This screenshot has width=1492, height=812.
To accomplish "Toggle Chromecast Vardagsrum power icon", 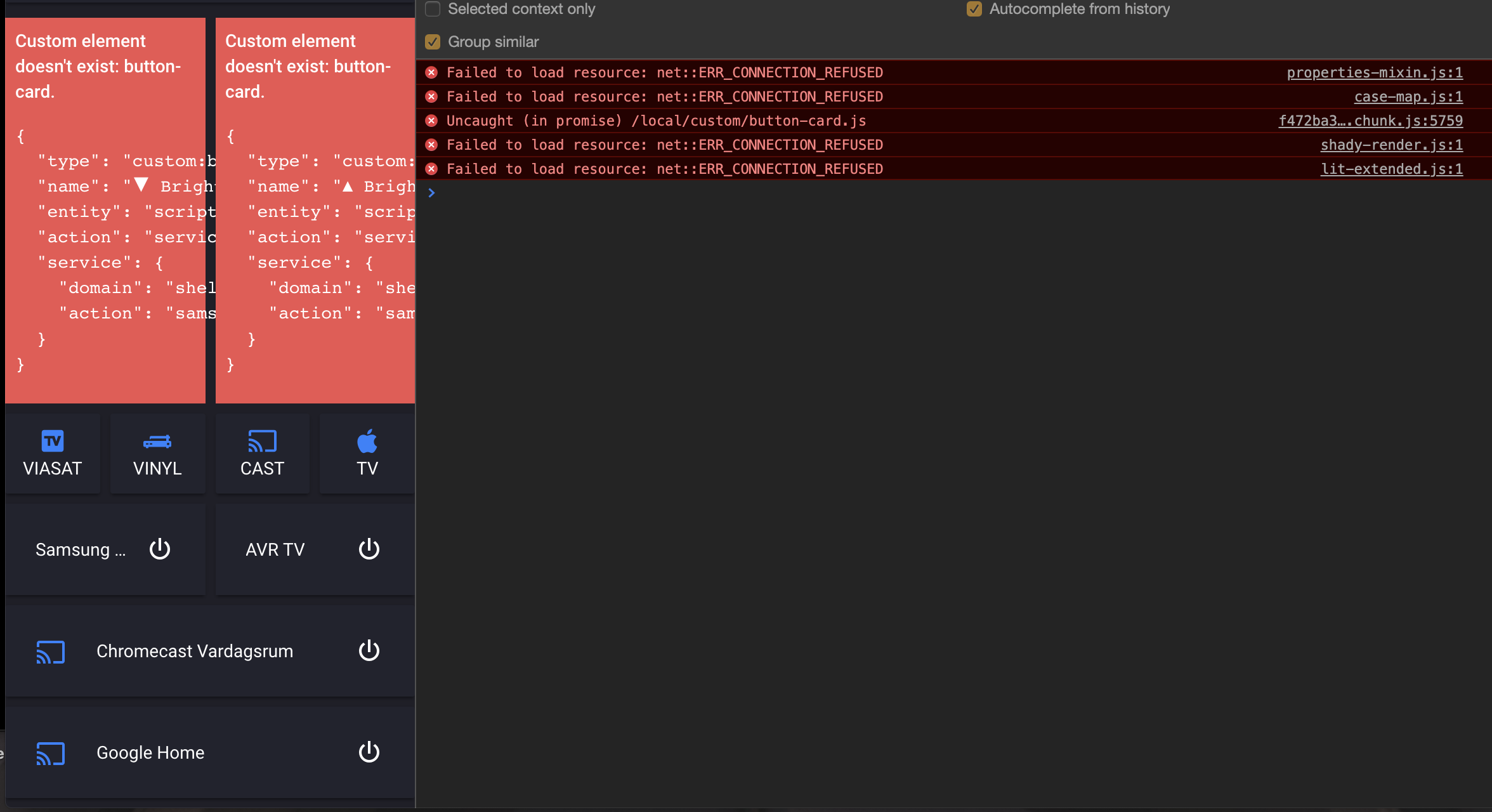I will pyautogui.click(x=369, y=650).
